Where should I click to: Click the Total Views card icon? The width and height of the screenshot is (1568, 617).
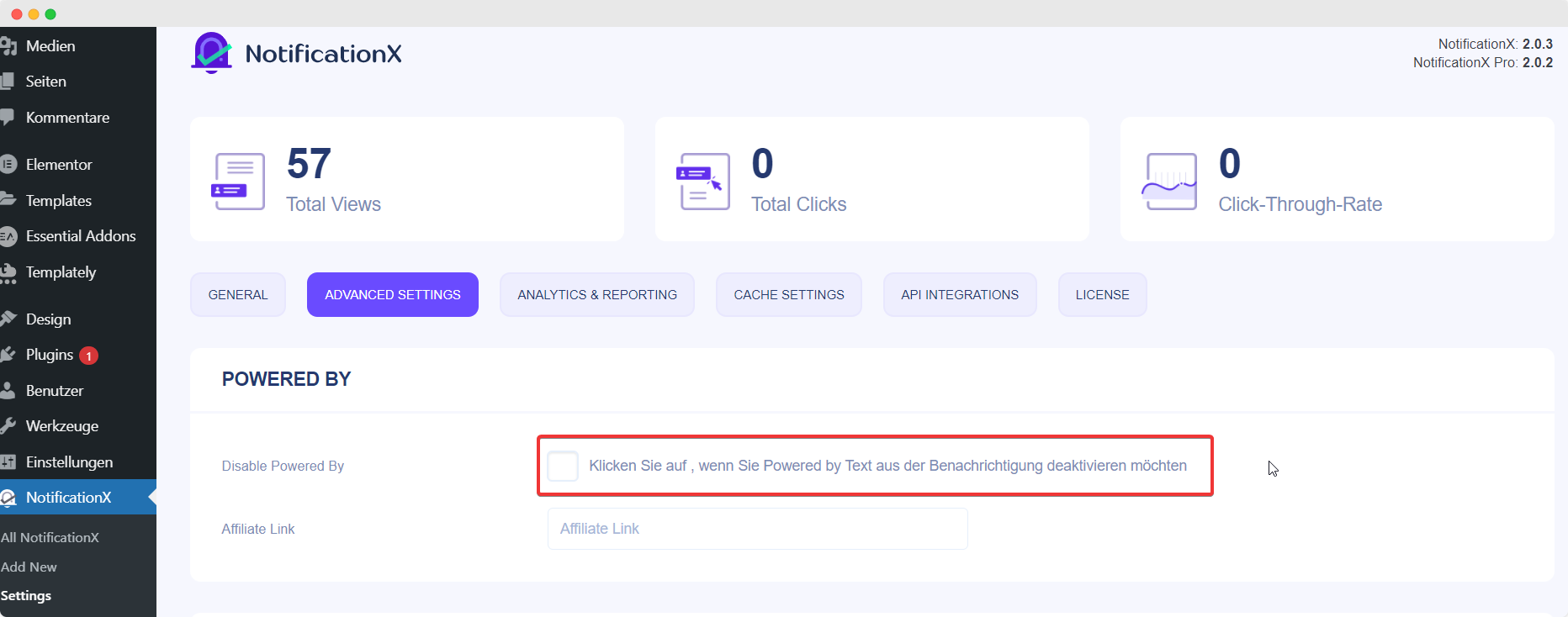click(x=238, y=182)
